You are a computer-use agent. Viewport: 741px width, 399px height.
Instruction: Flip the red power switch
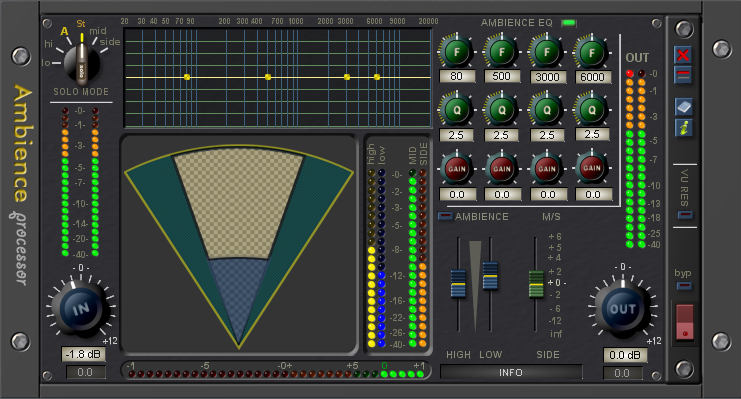[685, 322]
